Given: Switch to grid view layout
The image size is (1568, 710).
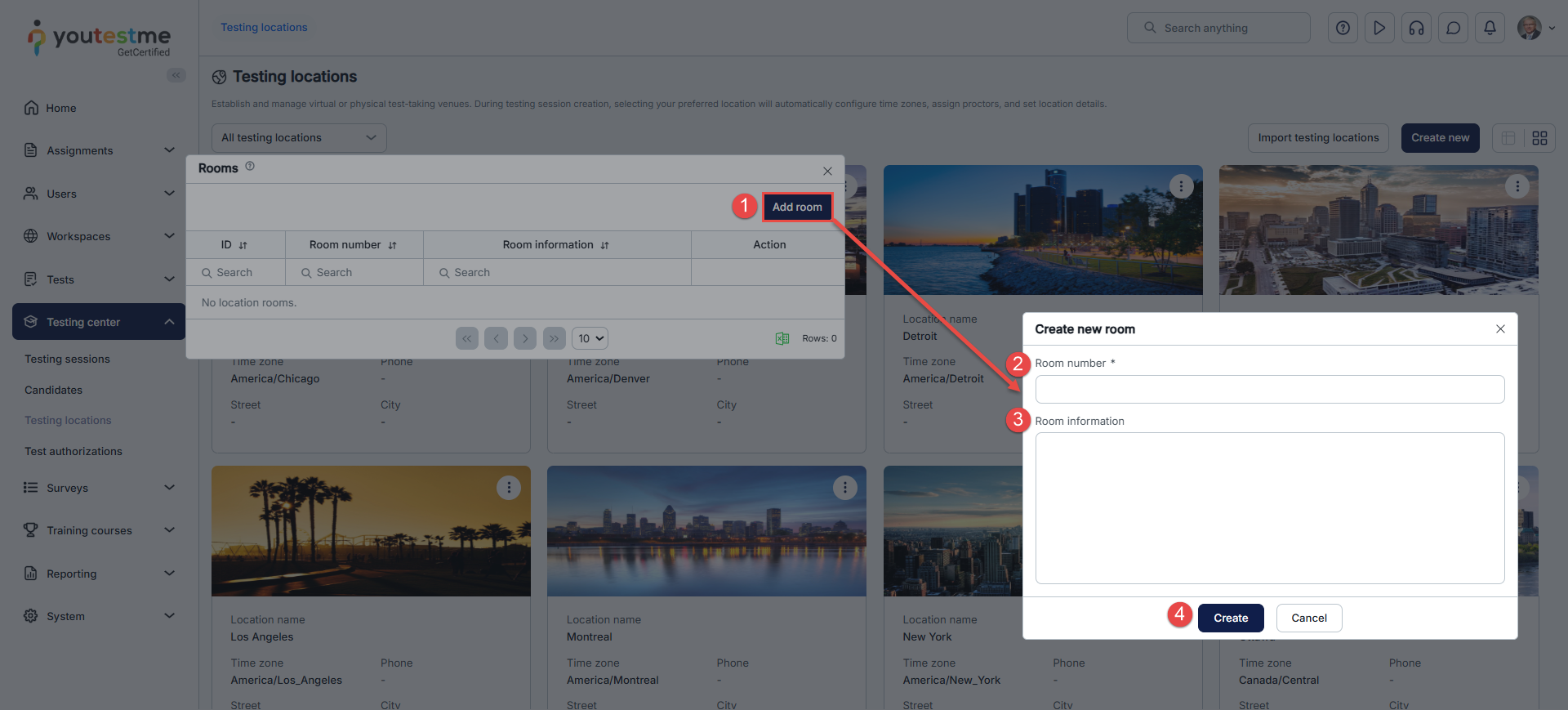Looking at the screenshot, I should 1539,138.
